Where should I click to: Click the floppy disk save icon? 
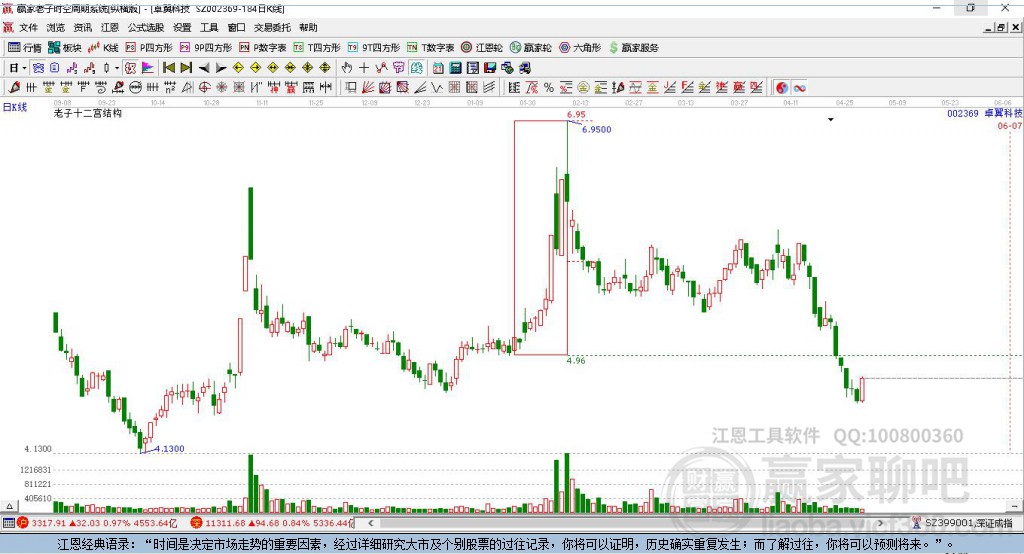(490, 68)
